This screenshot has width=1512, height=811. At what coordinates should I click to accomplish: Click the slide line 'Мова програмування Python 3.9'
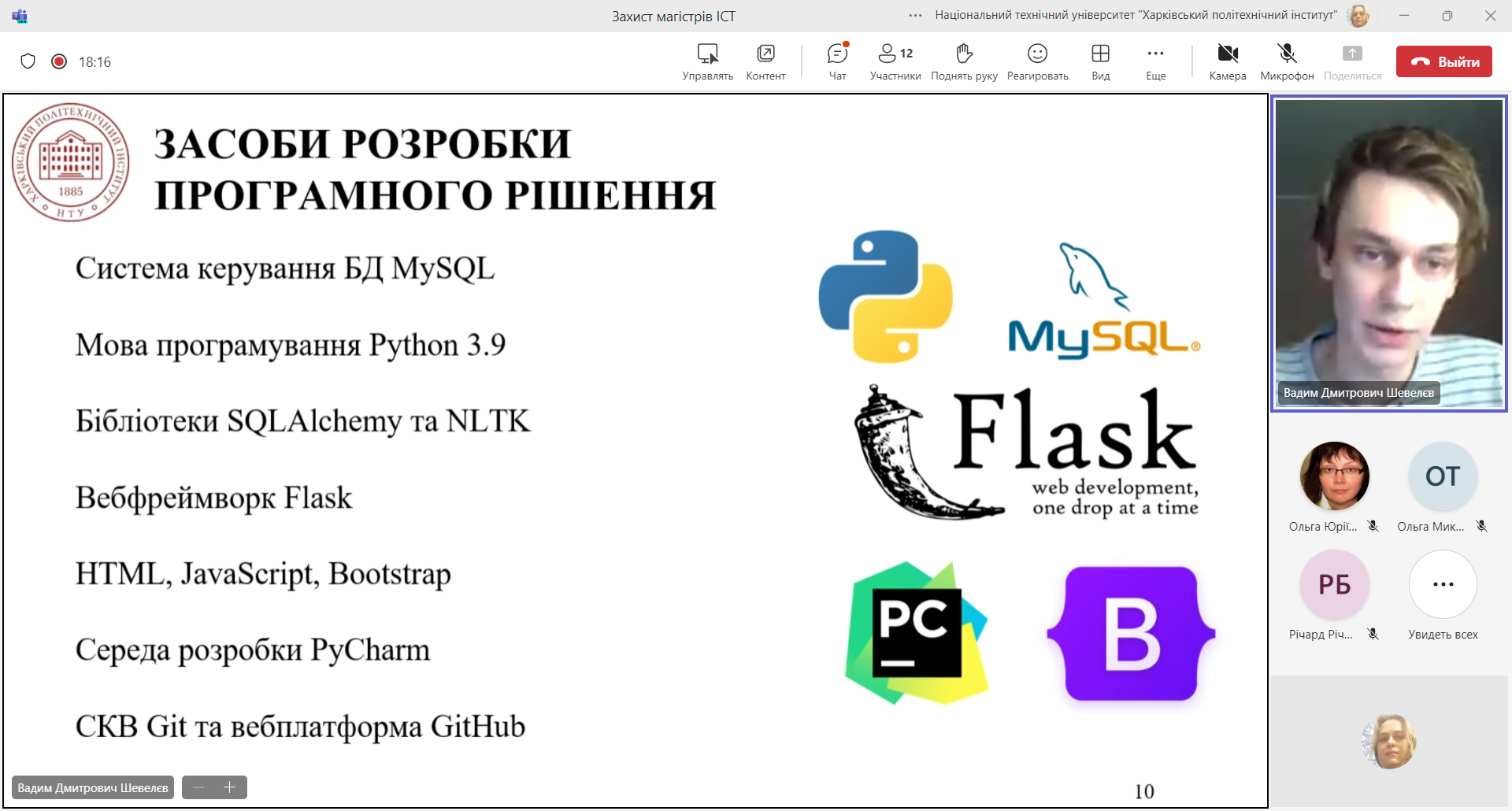[x=291, y=345]
